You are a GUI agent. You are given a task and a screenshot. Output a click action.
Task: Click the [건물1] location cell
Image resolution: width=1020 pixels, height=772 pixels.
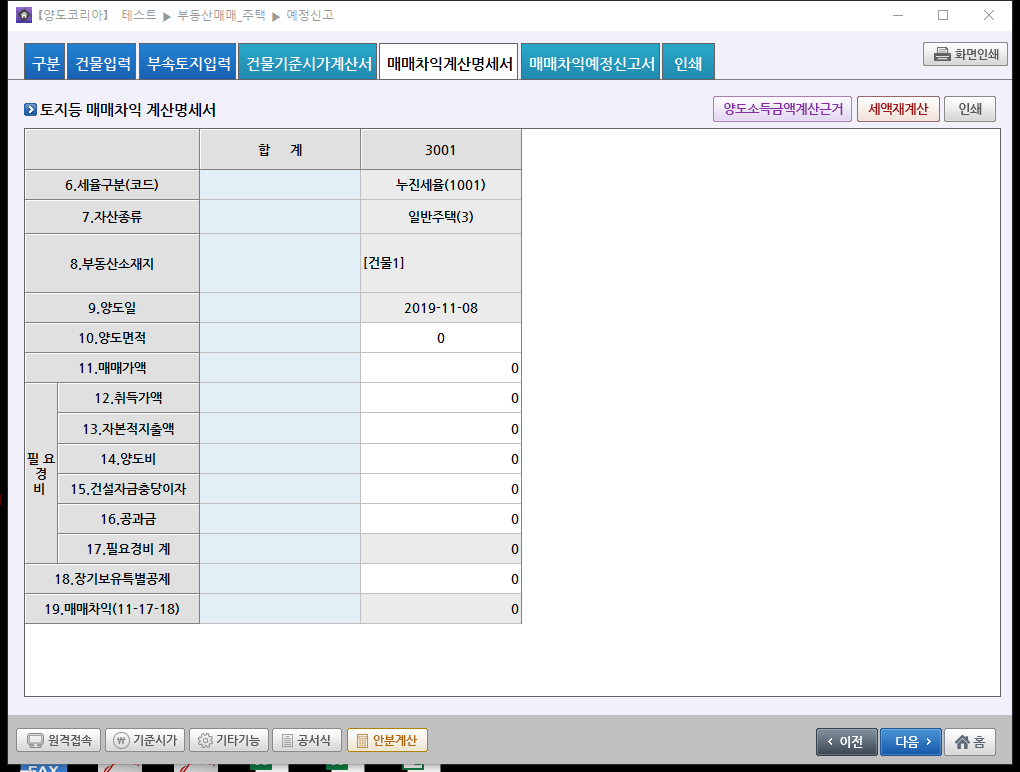tap(441, 263)
